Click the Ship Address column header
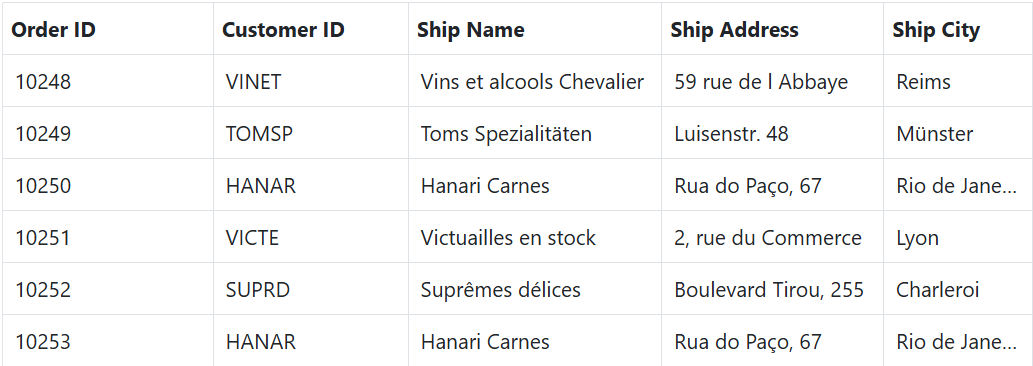Viewport: 1033px width, 366px height. click(x=772, y=29)
